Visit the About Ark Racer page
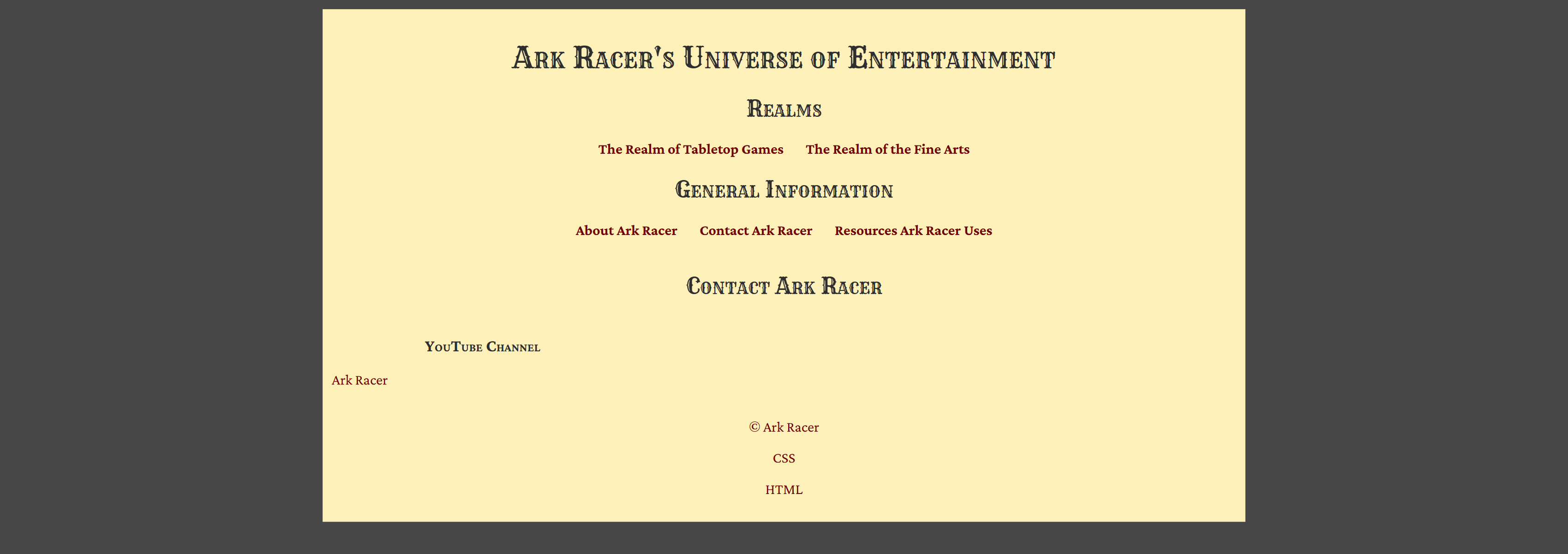 (x=626, y=231)
